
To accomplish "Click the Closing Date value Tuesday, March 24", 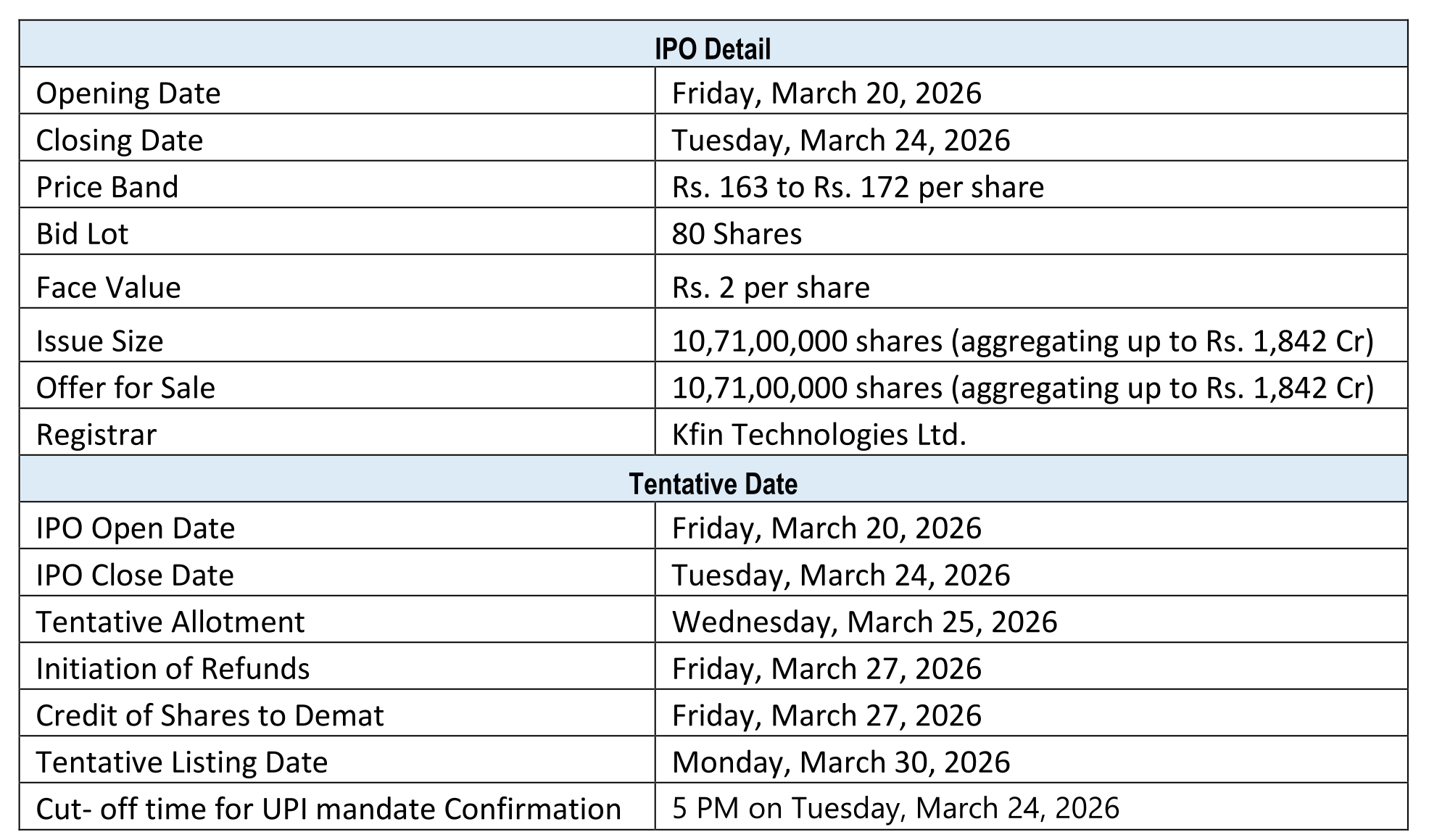I will point(840,140).
